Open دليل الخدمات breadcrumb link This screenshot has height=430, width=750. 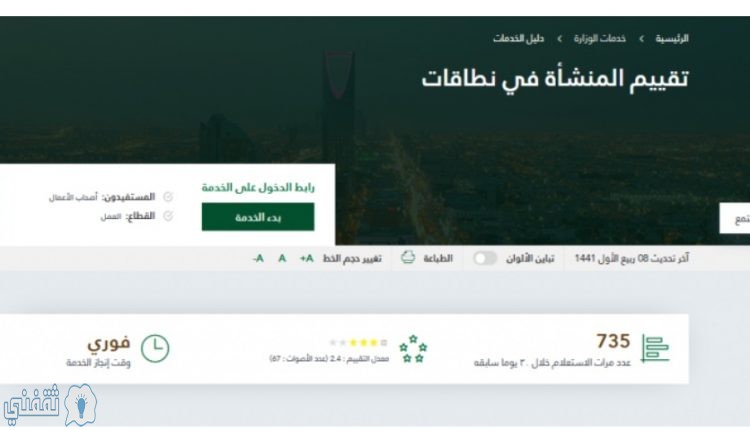518,38
